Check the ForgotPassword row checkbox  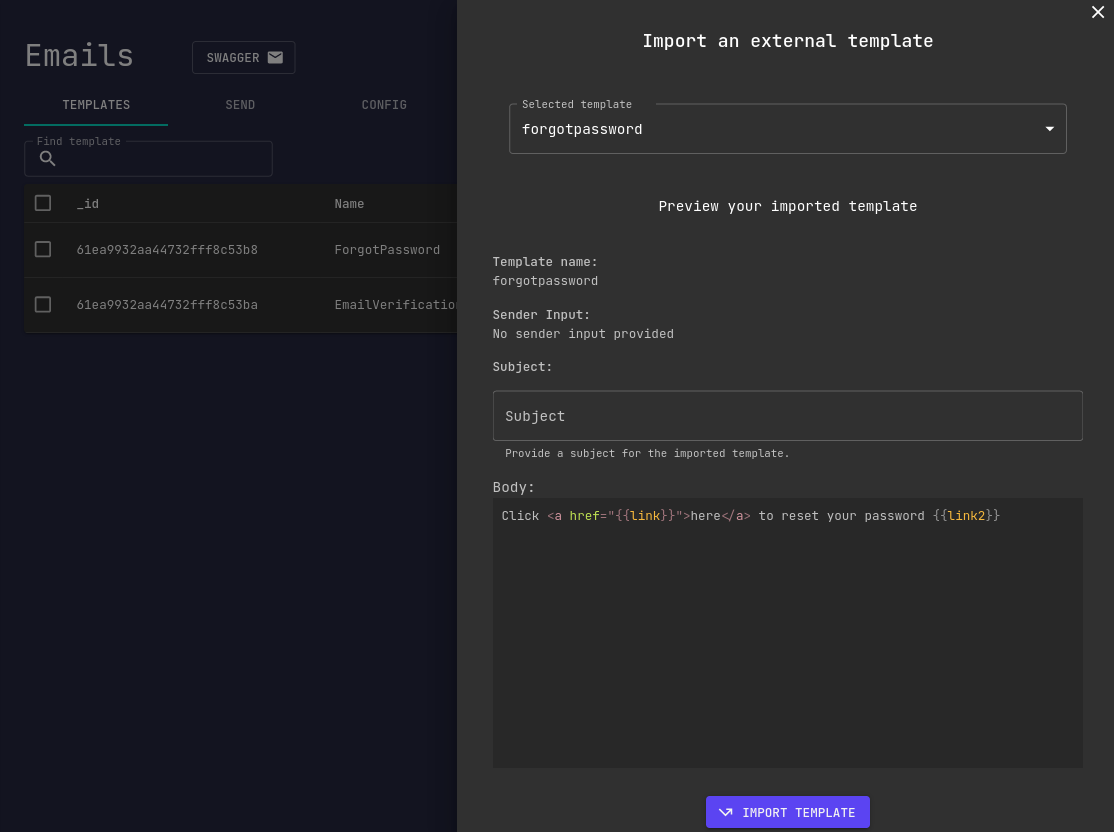(x=43, y=249)
